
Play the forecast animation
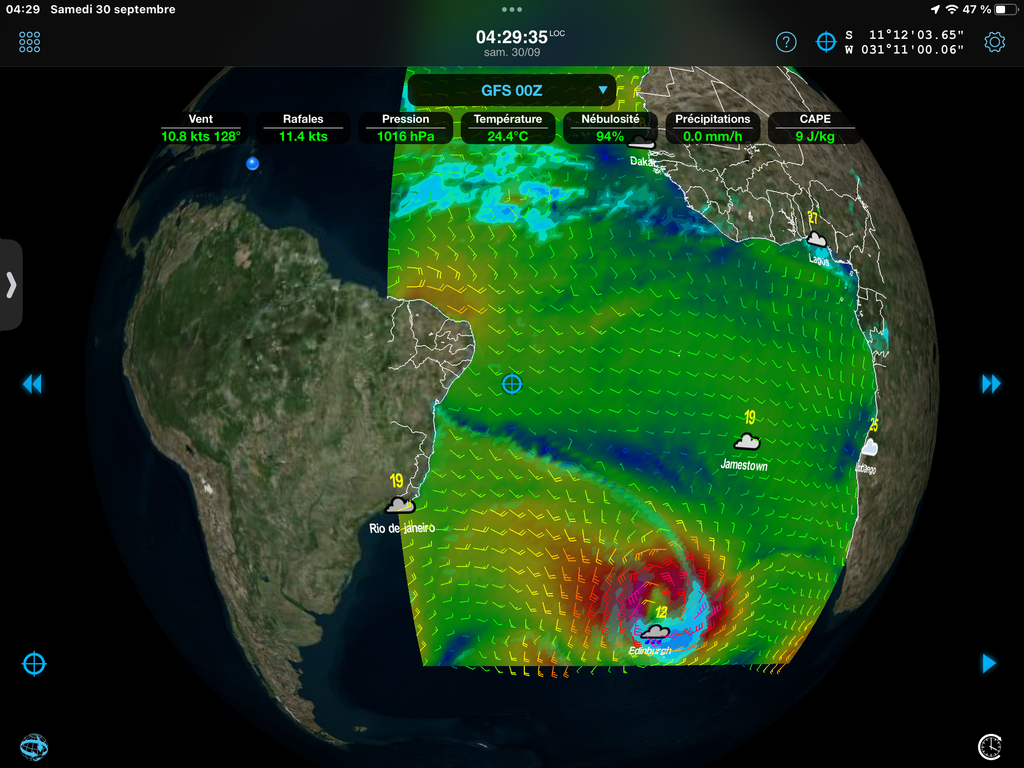[989, 664]
